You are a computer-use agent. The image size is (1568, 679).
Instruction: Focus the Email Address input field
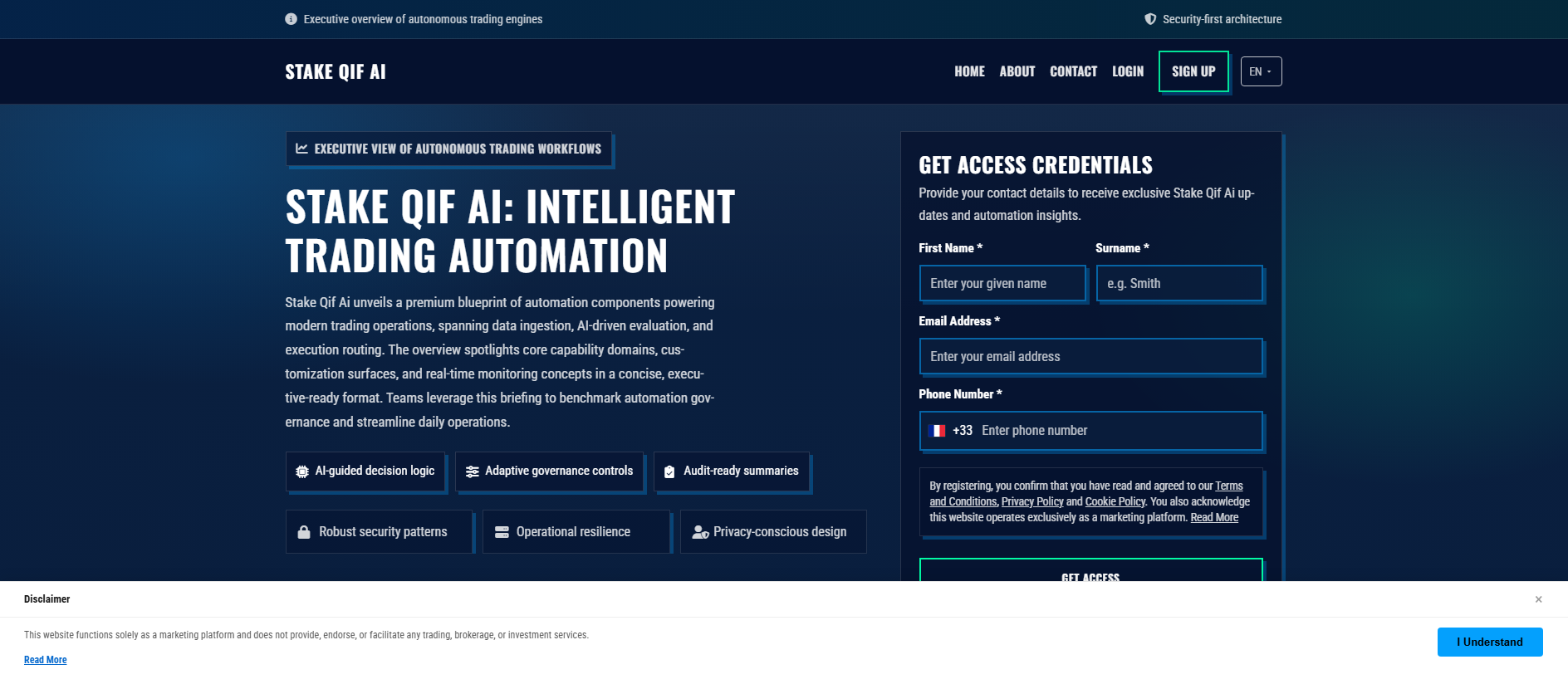point(1091,356)
